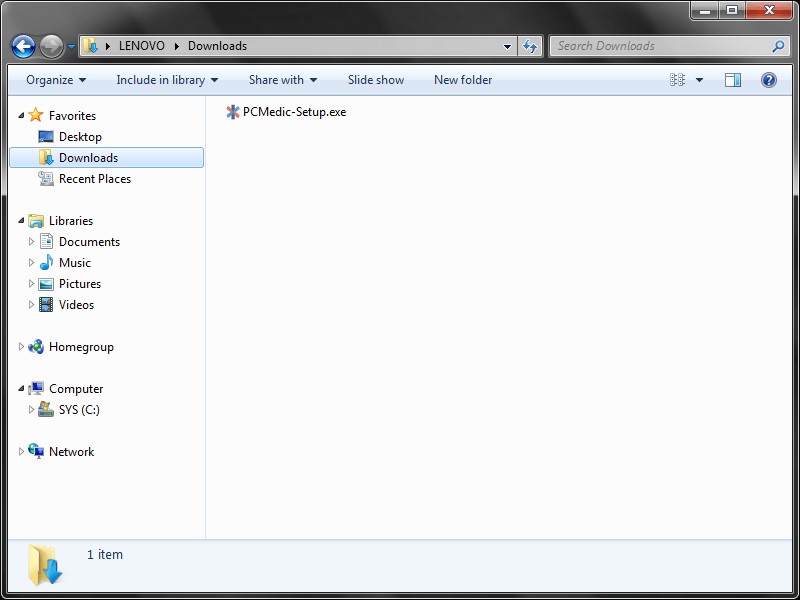The width and height of the screenshot is (800, 600).
Task: Select Favorites in the navigation pane
Action: tap(72, 116)
